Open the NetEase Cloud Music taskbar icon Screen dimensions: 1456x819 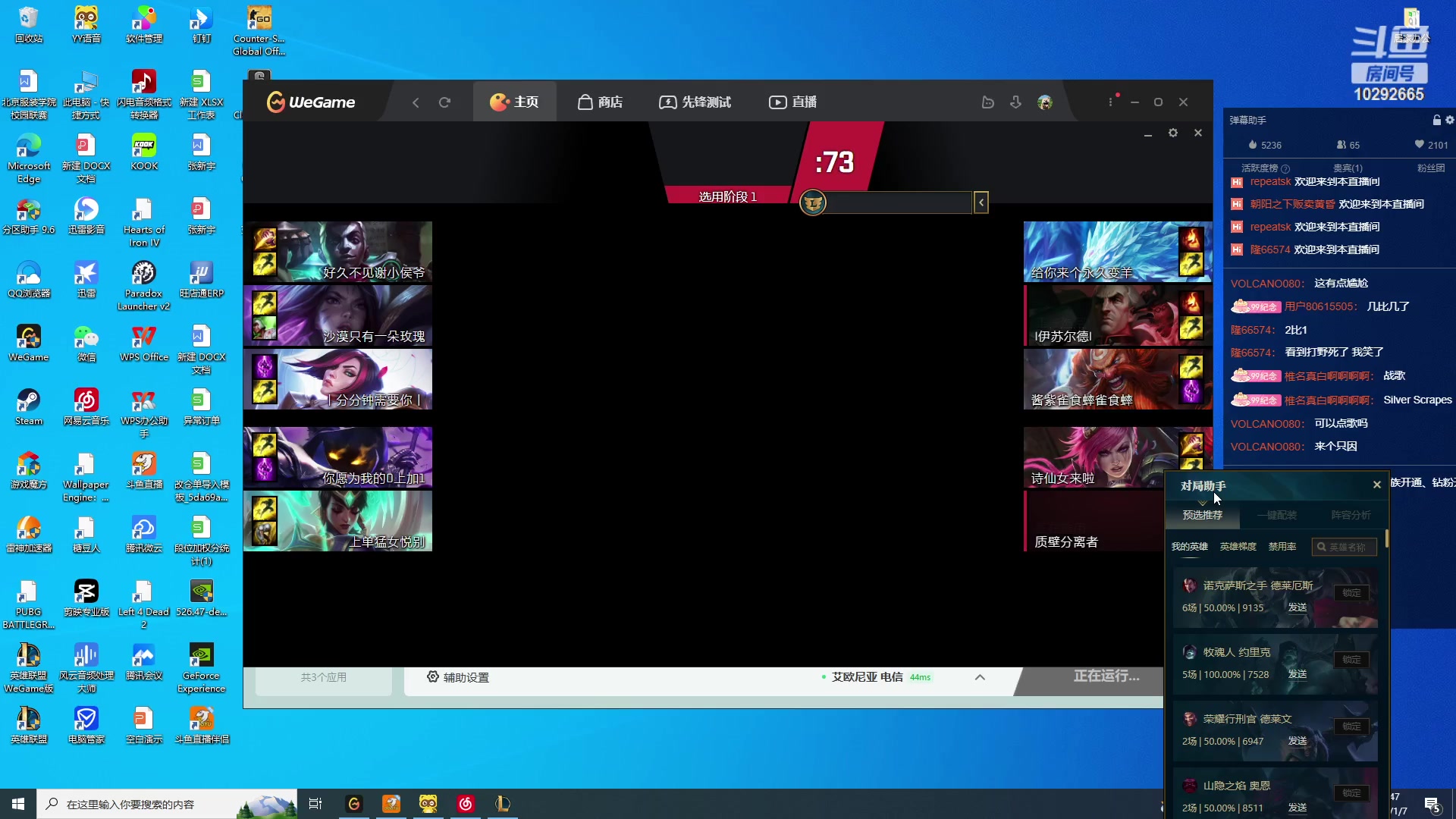coord(466,804)
